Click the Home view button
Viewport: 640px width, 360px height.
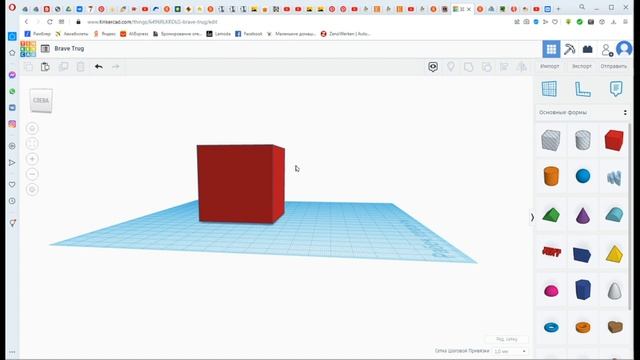32,129
